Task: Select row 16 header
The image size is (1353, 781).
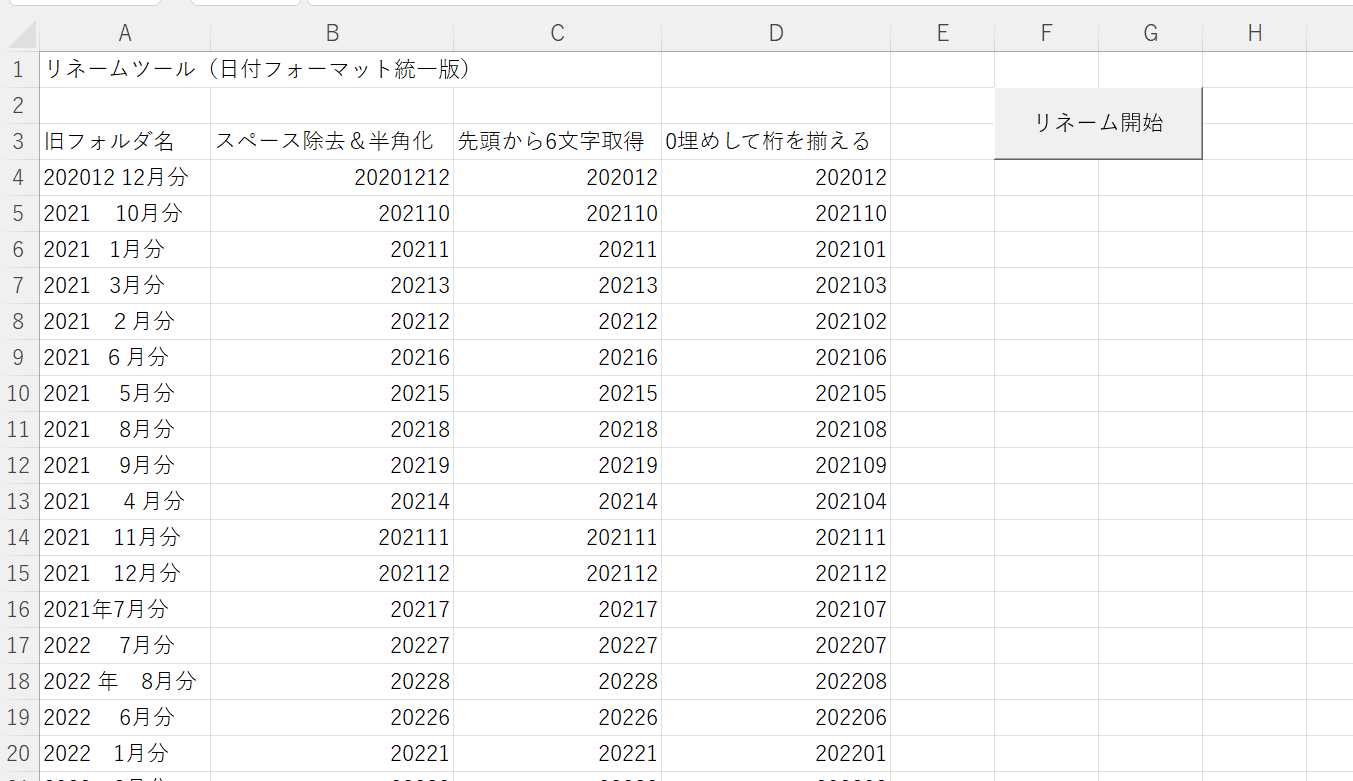Action: point(19,610)
